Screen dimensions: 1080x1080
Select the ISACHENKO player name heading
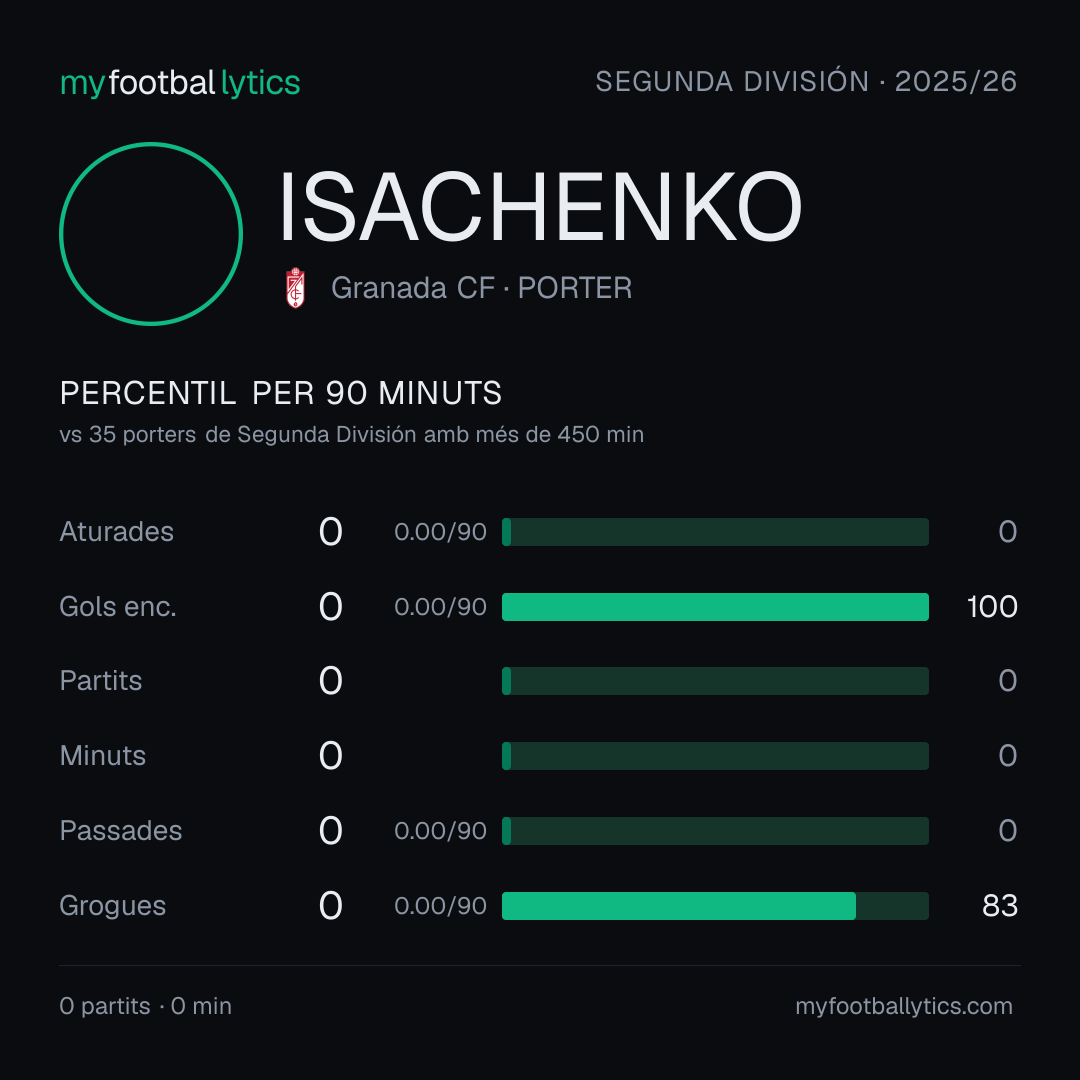541,207
